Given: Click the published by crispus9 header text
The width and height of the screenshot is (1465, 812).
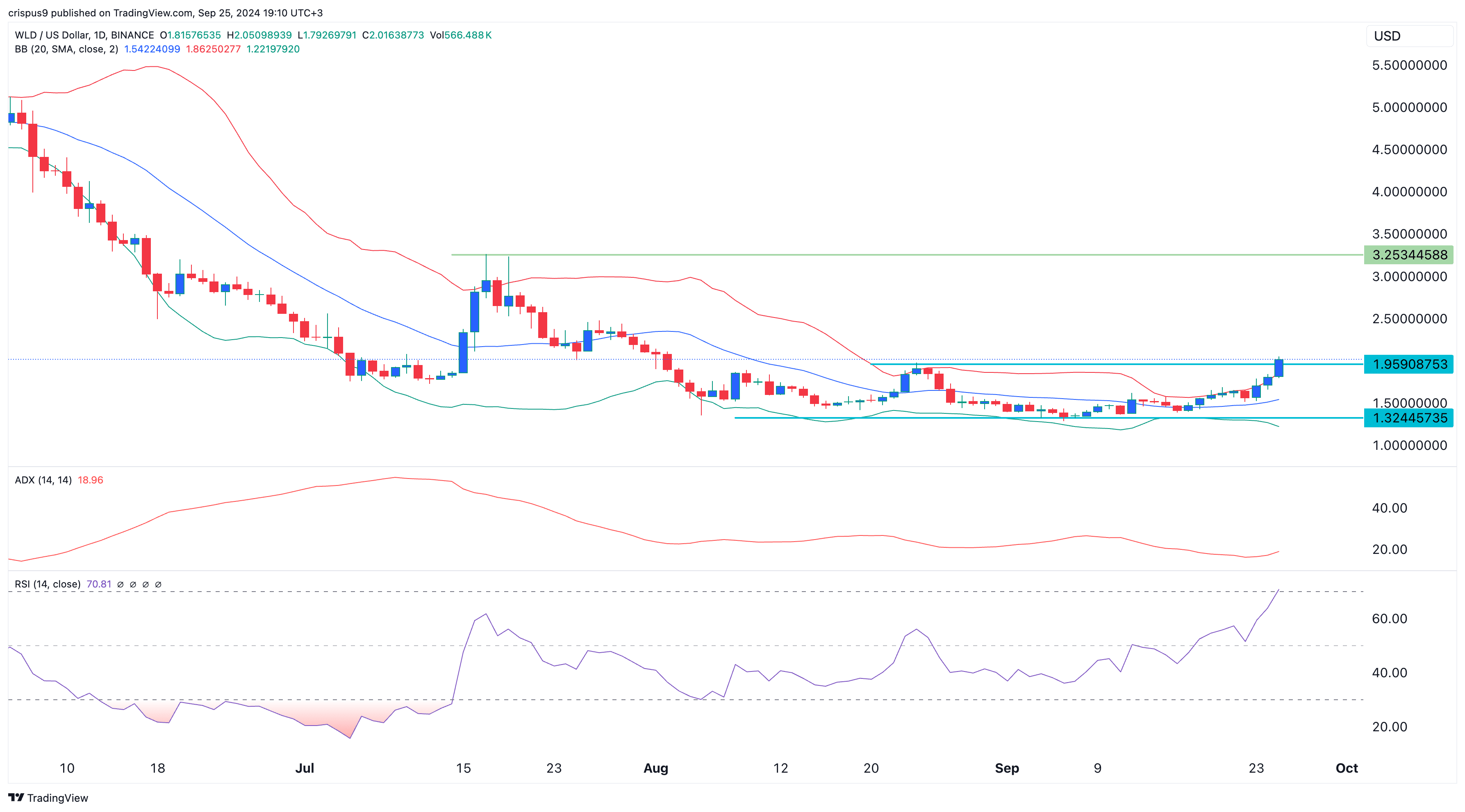Looking at the screenshot, I should tap(165, 13).
